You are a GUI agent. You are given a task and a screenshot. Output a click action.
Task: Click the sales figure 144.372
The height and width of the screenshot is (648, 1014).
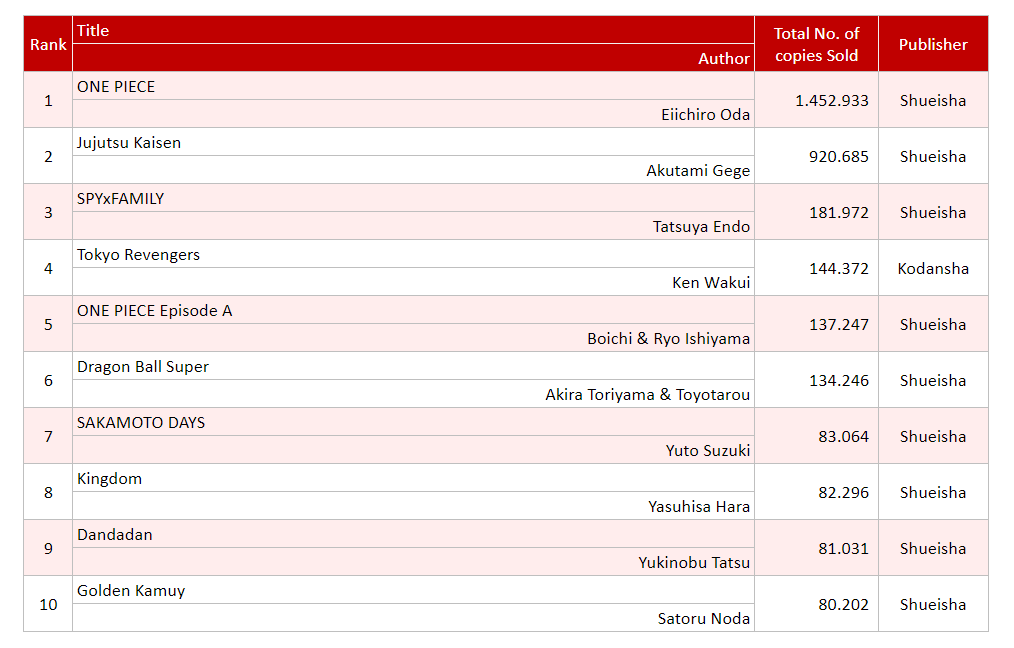click(838, 268)
